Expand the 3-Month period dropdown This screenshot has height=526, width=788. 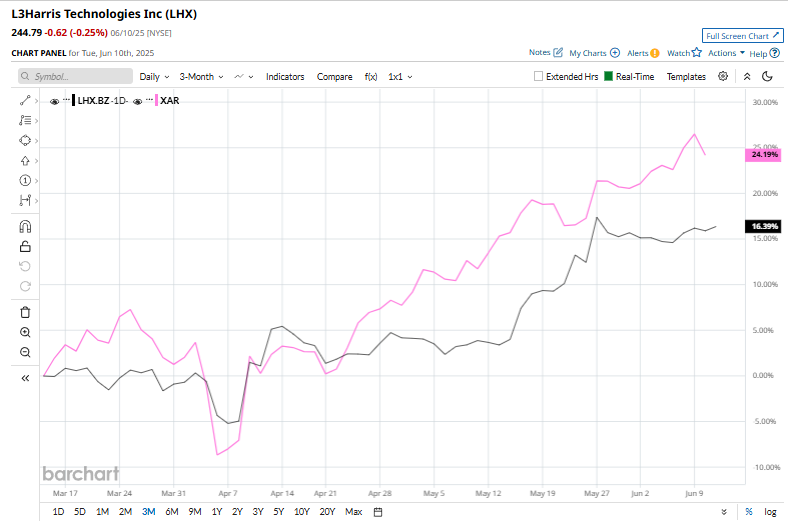(x=201, y=76)
